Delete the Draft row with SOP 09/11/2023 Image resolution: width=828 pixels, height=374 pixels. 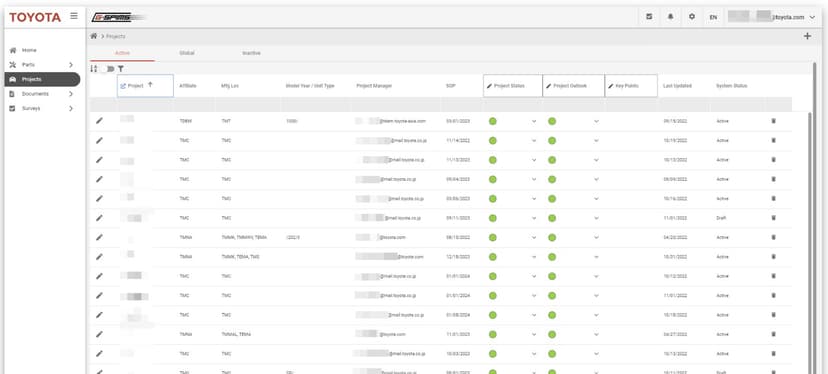click(x=774, y=218)
